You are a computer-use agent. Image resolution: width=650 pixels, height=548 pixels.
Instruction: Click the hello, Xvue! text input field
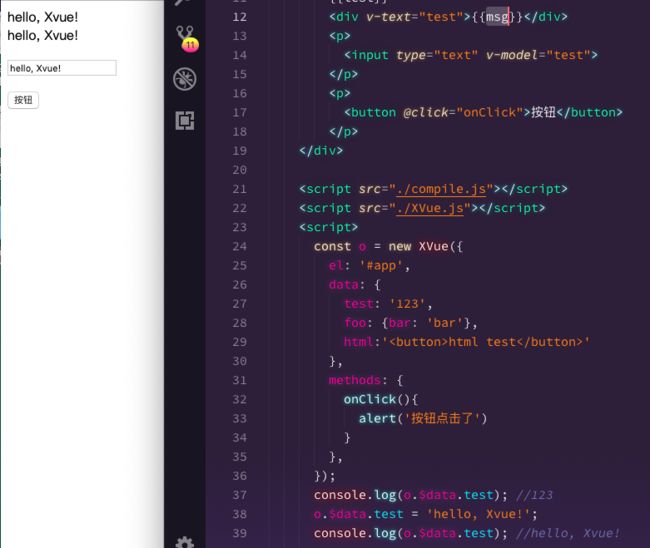62,68
